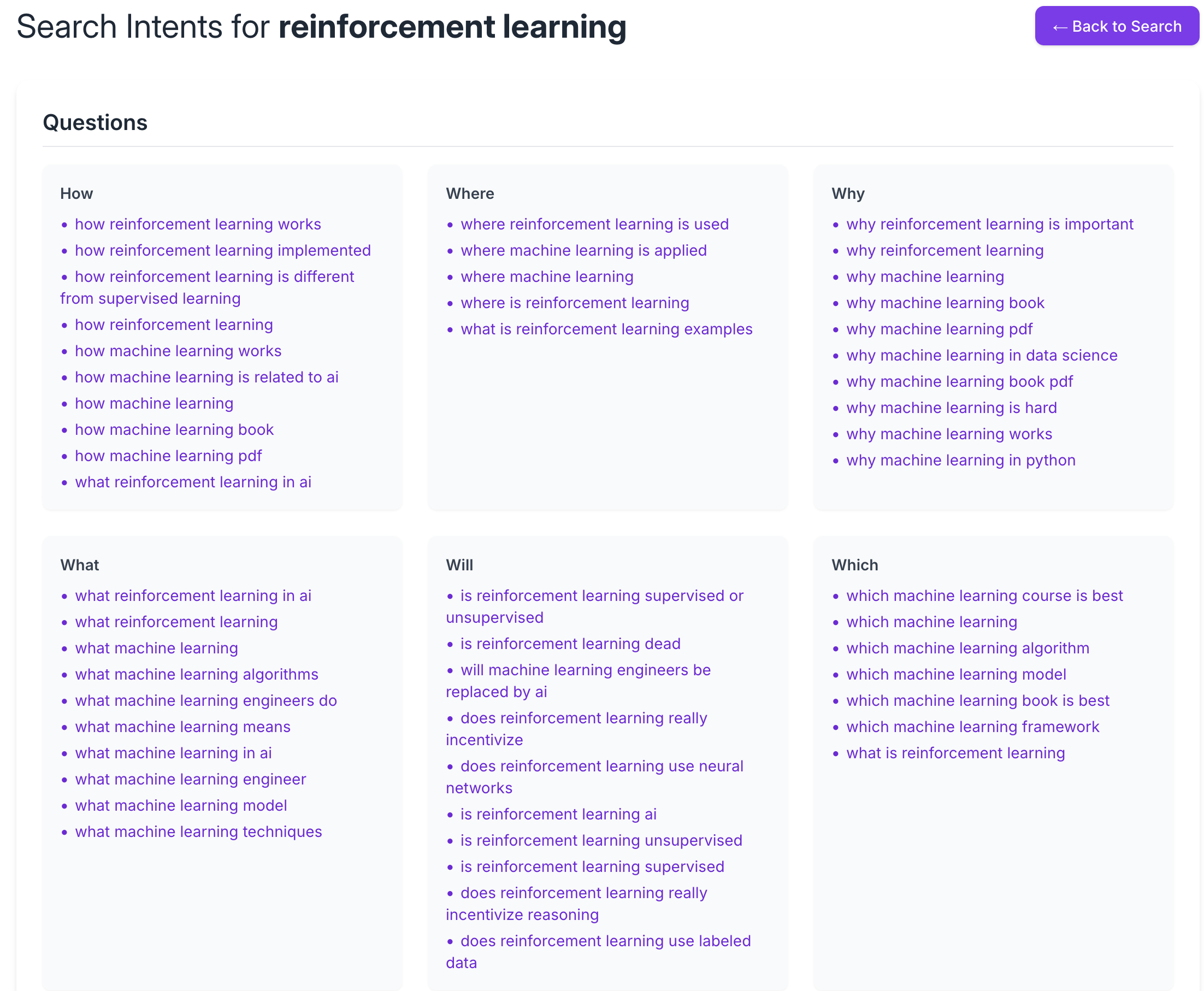Open 'how reinforcement learning implemented' link
The image size is (1204, 991).
point(223,251)
